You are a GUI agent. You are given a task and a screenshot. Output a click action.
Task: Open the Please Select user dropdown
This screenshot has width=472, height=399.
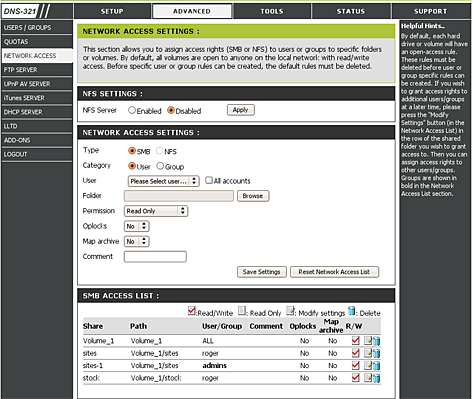164,181
